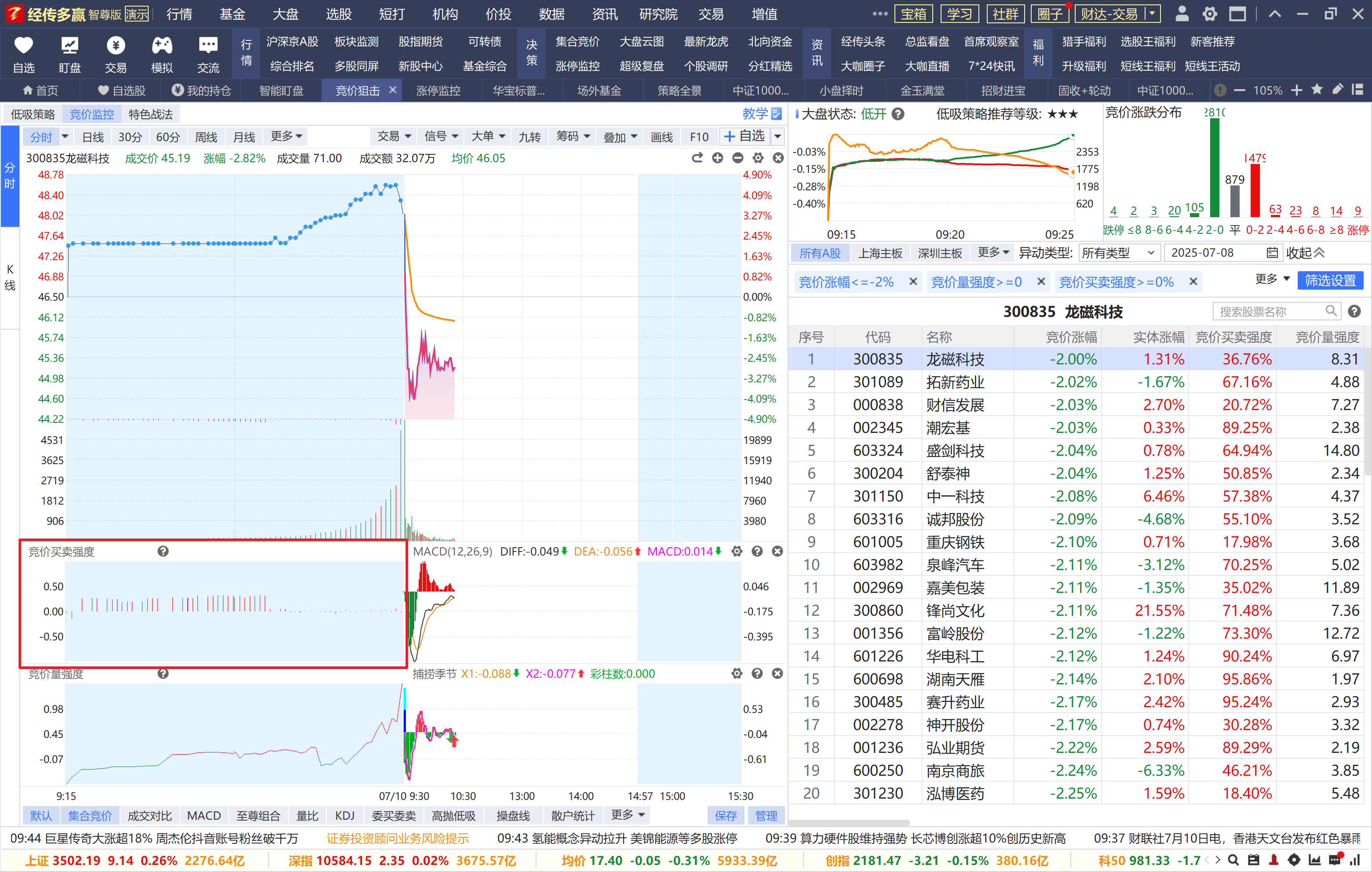Open the 盯盘 monitor icon
This screenshot has height=872, width=1372.
point(69,45)
